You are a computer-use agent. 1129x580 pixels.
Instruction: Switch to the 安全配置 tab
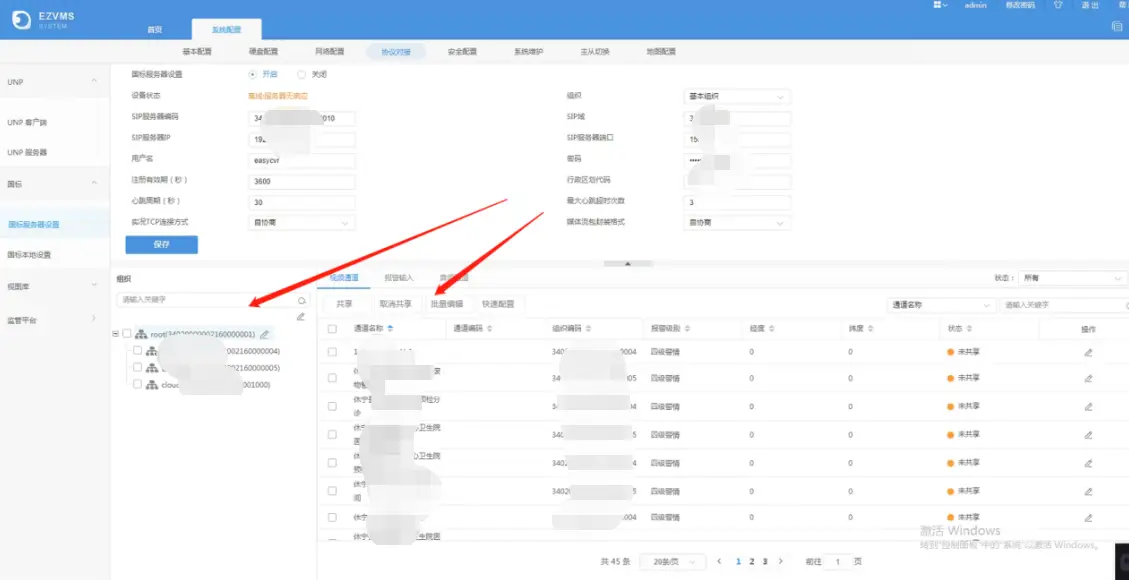[x=462, y=51]
